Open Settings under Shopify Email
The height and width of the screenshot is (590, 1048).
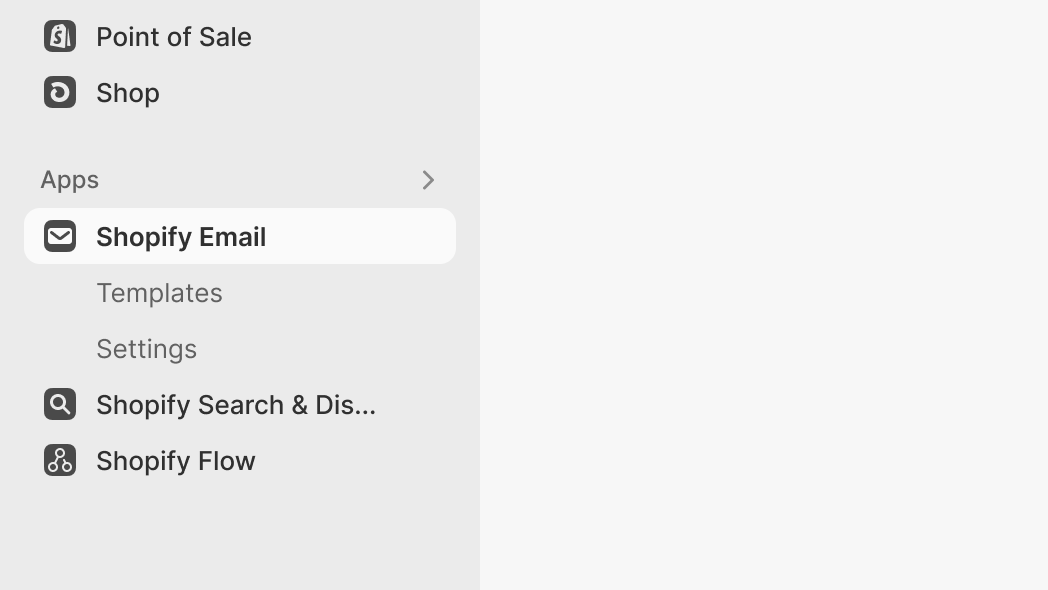click(146, 349)
